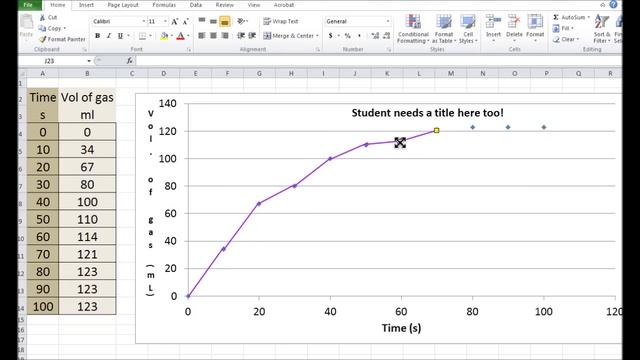640x360 pixels.
Task: Toggle Underline formatting
Action: 120,36
